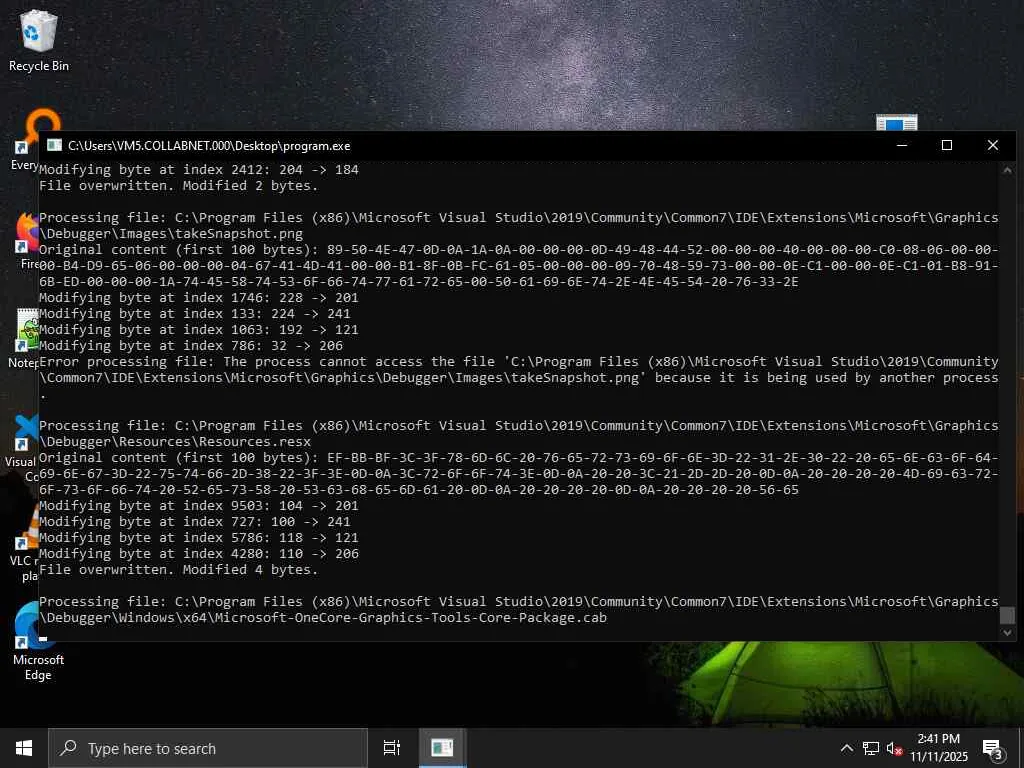The image size is (1024, 768).
Task: Select program.exe console taskbar button
Action: coord(442,748)
